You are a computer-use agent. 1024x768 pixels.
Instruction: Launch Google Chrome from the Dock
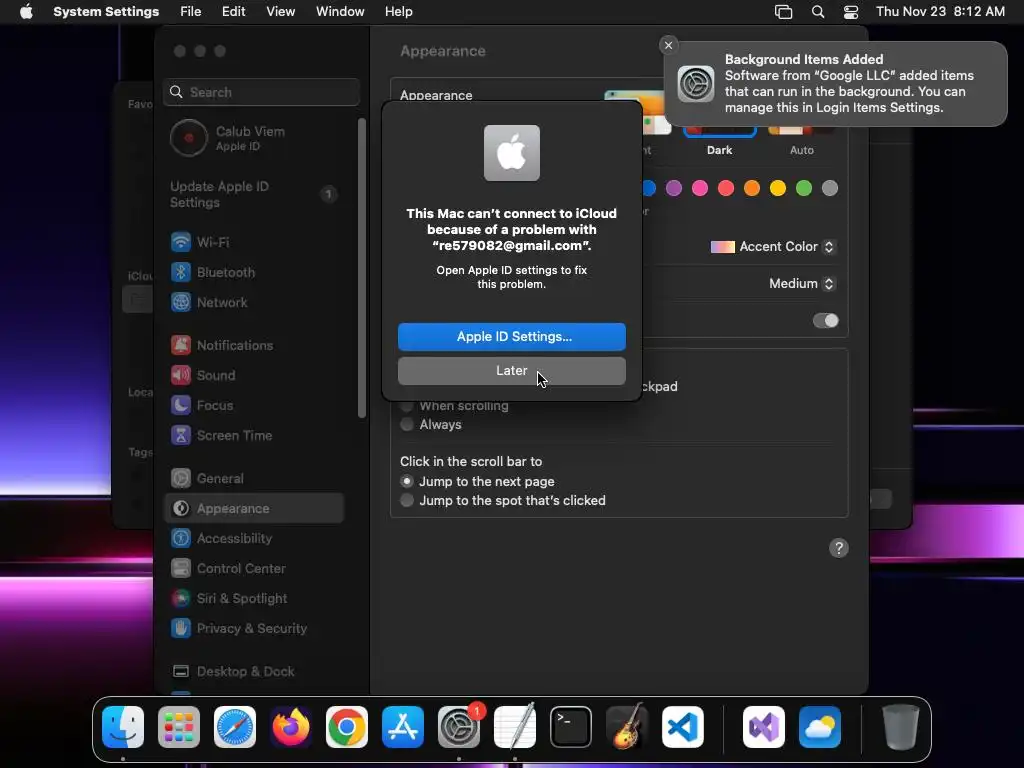point(347,727)
